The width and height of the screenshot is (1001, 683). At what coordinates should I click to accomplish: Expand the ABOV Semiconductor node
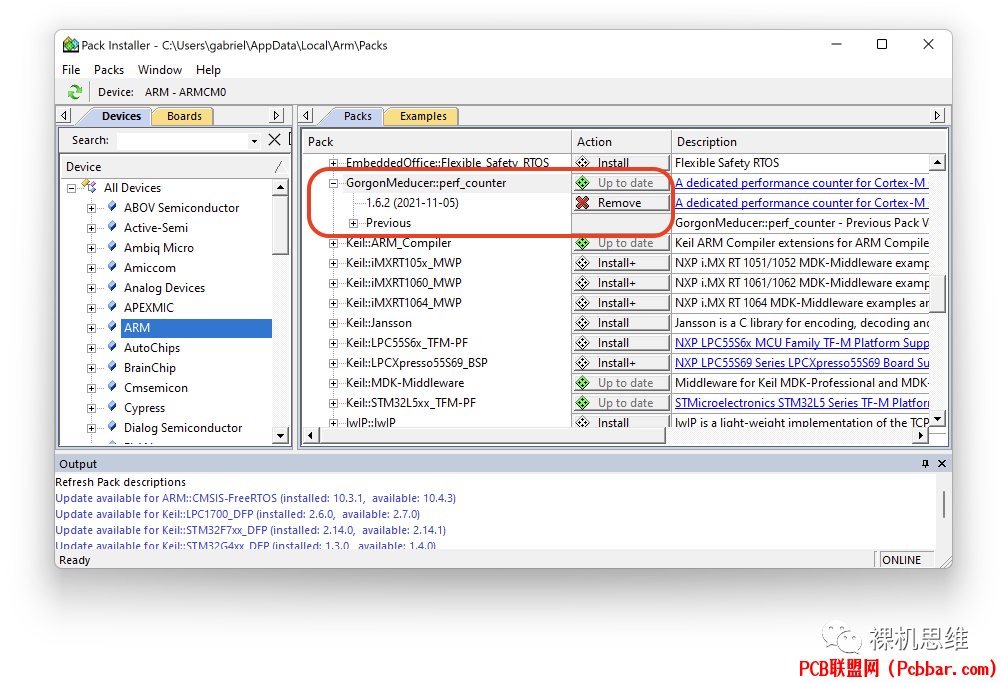pos(91,208)
